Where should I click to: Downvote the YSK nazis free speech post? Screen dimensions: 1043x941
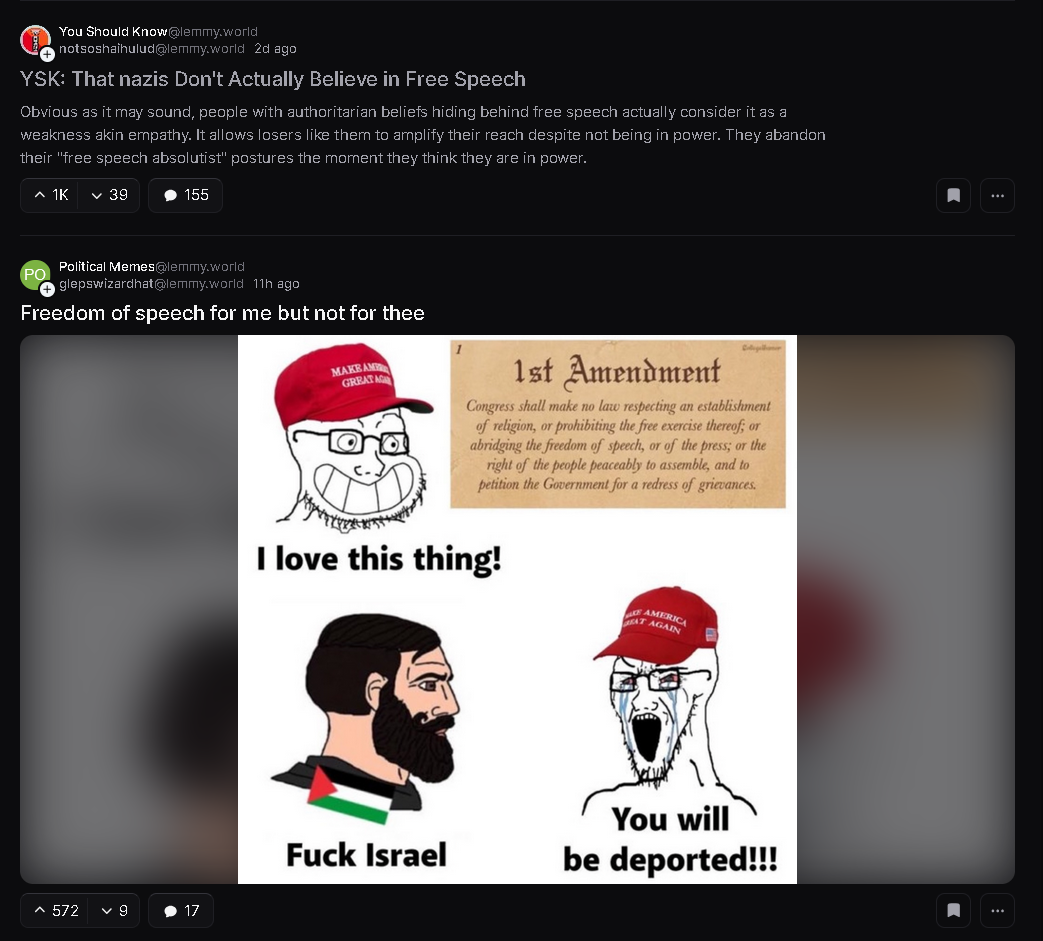pos(109,195)
